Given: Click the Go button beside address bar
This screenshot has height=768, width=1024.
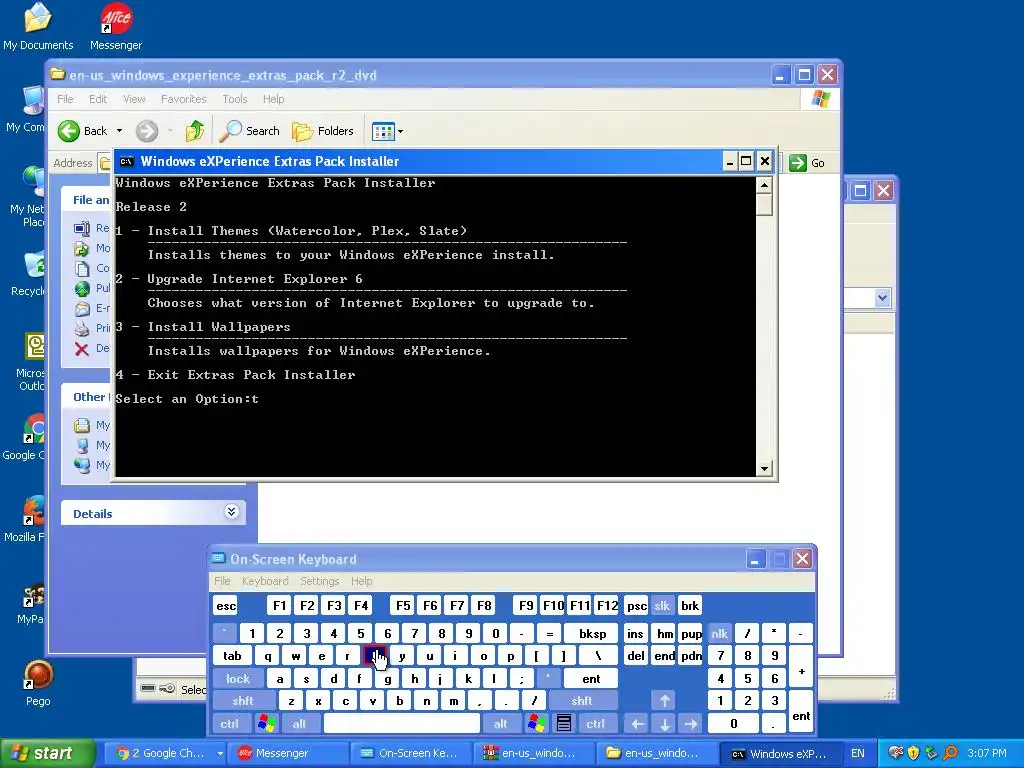Looking at the screenshot, I should pos(807,163).
